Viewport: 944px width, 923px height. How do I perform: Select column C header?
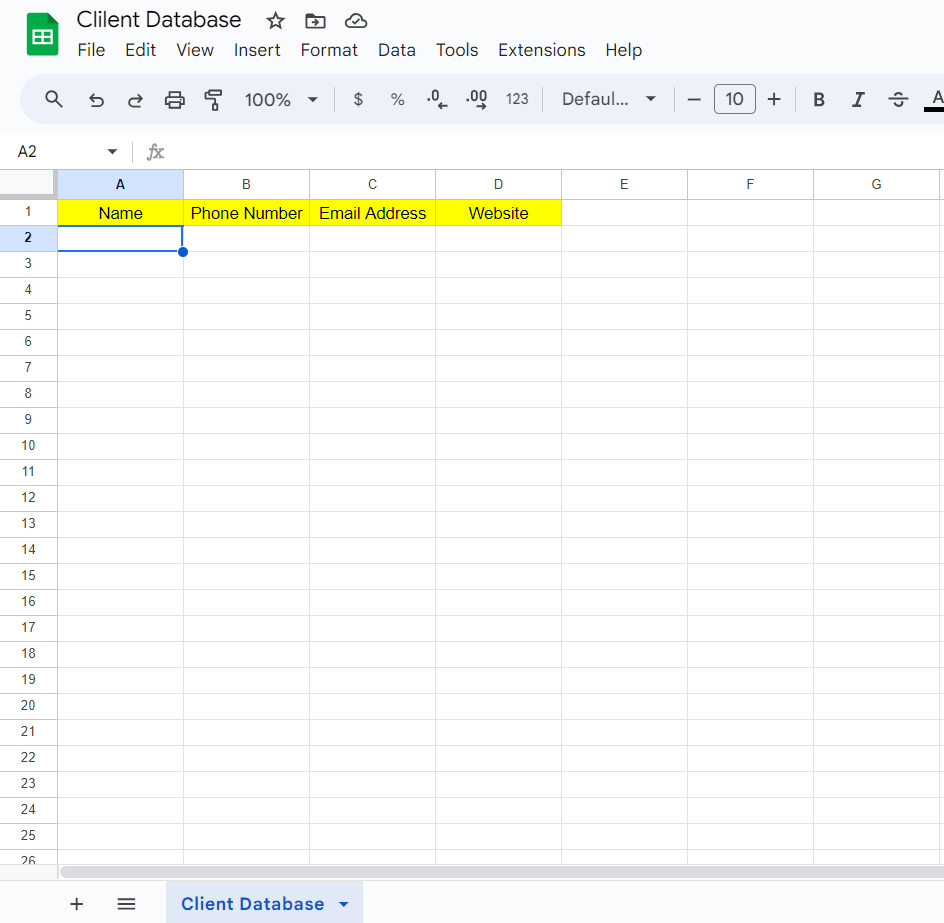[373, 184]
